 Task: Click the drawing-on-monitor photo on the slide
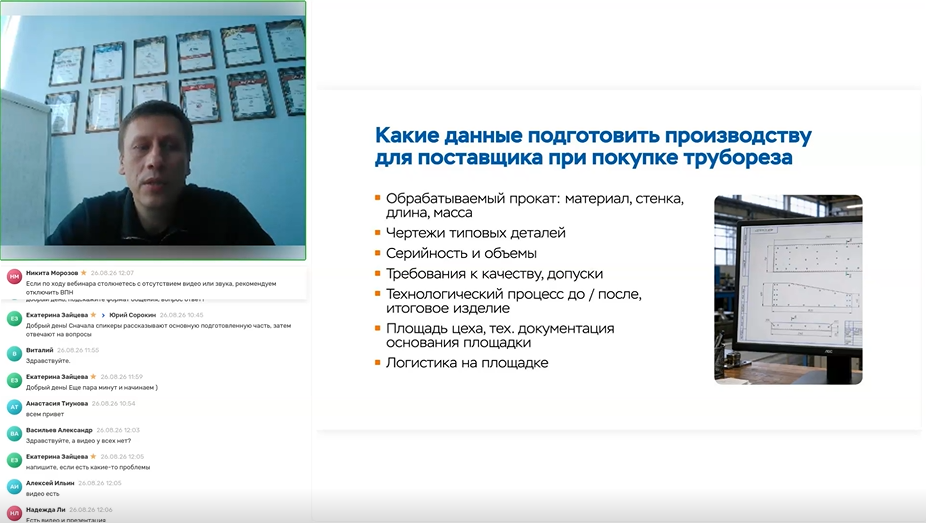pyautogui.click(x=788, y=290)
